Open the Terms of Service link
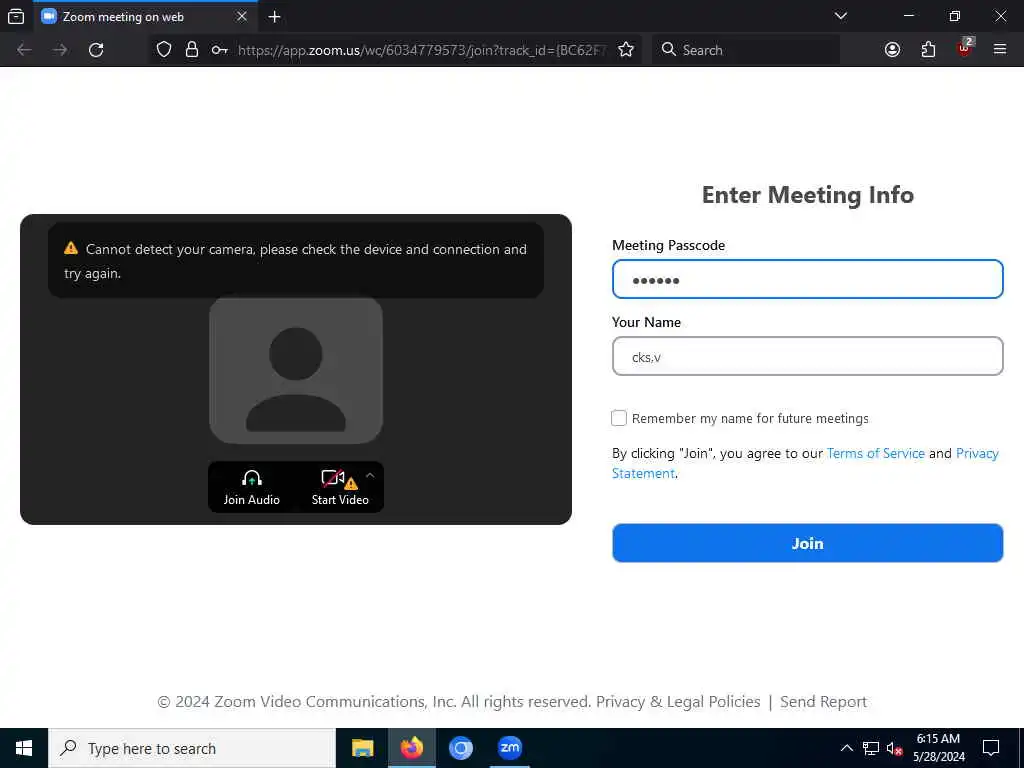This screenshot has width=1024, height=768. click(875, 453)
